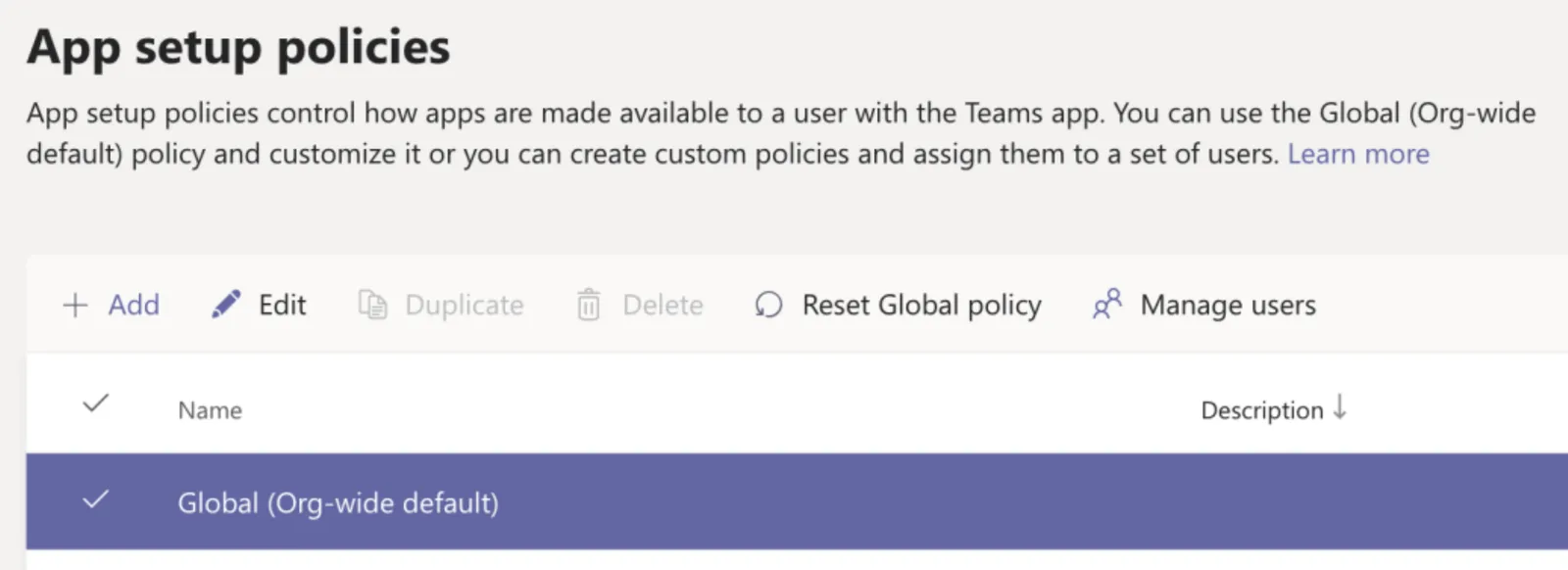Toggle the select-all checkmark in header
1568x570 pixels.
pos(95,404)
